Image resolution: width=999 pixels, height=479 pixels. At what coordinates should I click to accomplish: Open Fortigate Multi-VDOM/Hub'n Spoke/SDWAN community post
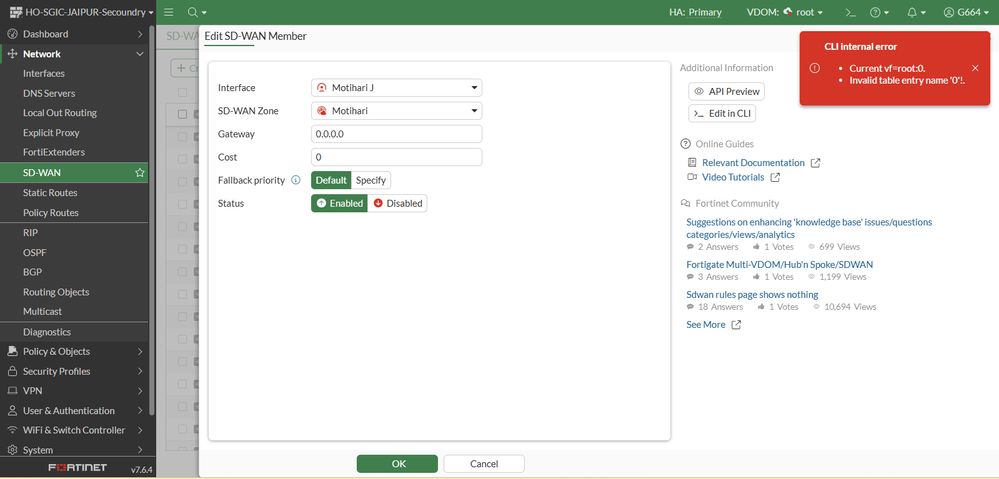(779, 264)
